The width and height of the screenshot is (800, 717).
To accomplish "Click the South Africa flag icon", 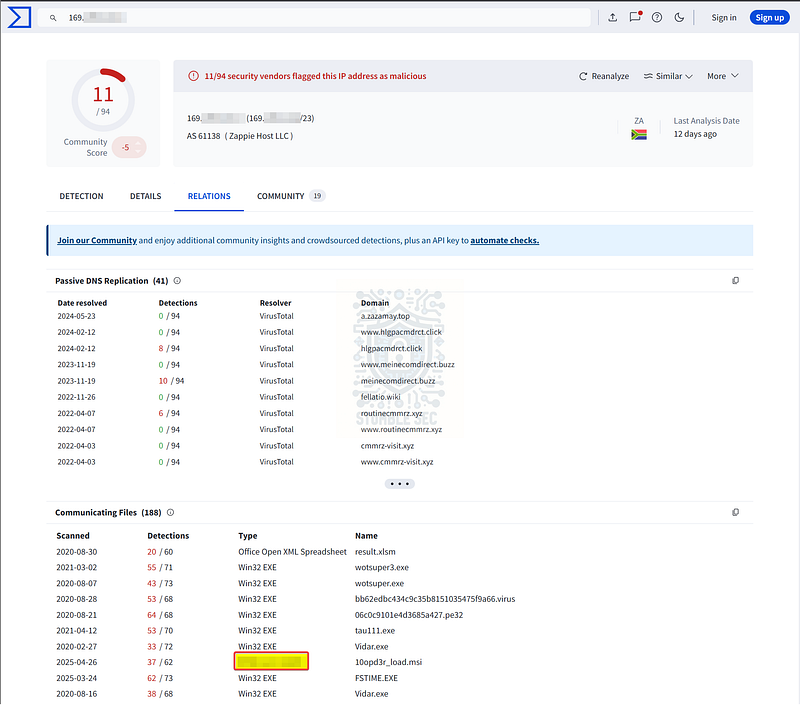I will pos(639,135).
